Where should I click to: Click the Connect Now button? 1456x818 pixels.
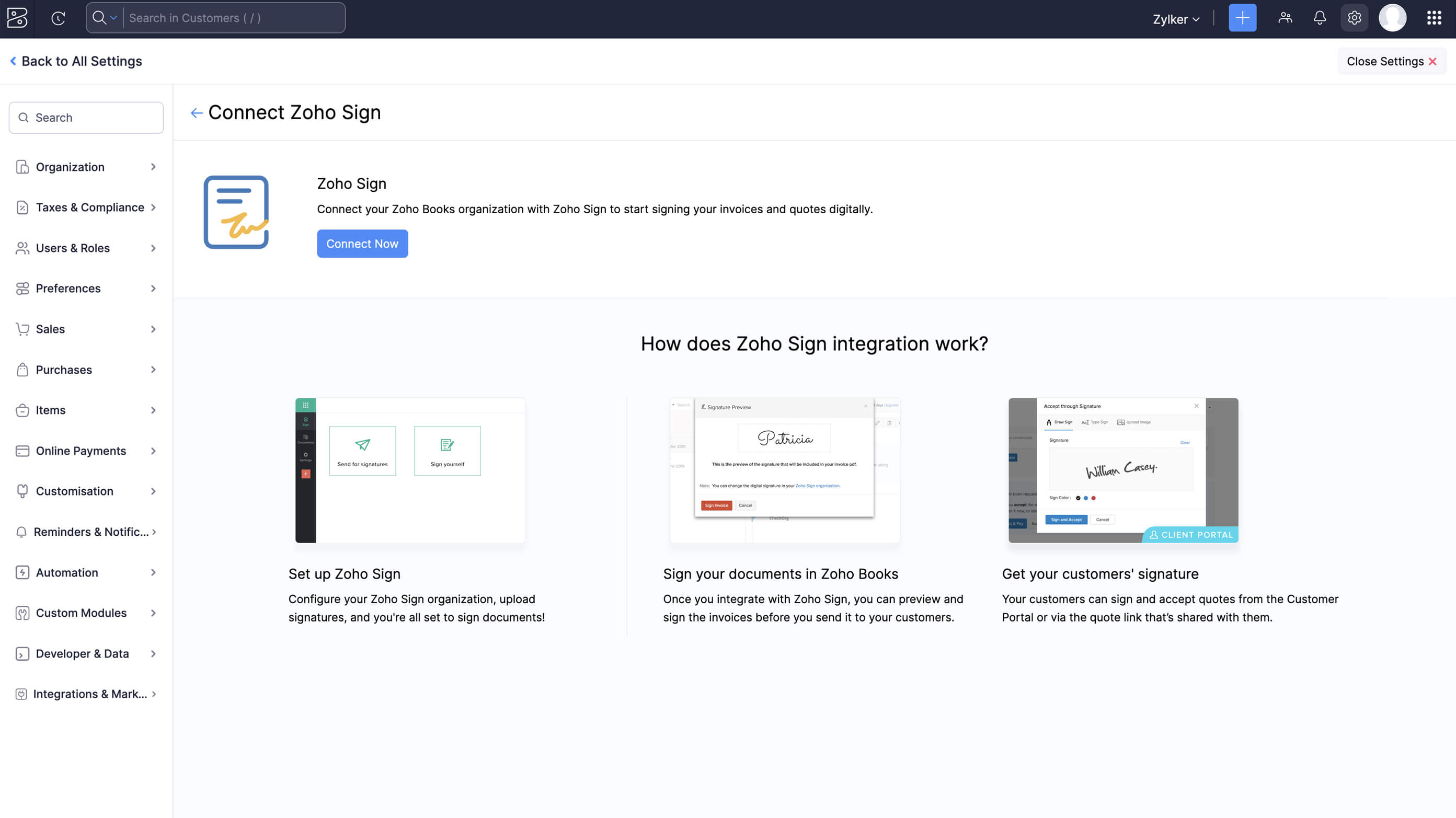pyautogui.click(x=362, y=244)
